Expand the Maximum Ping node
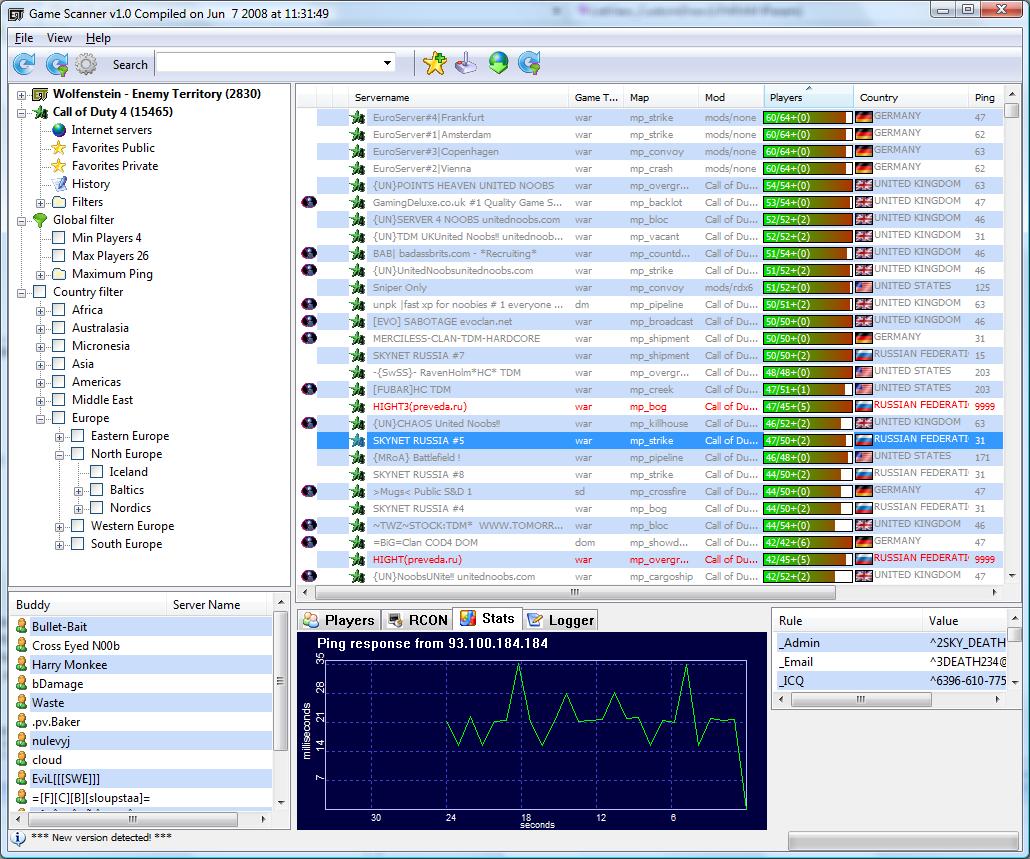Screen dimensions: 1030x859 pos(41,275)
